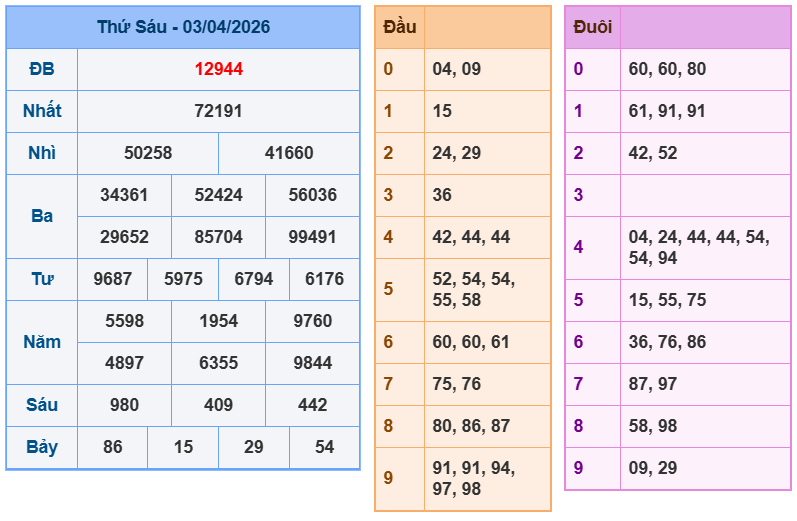Select fourth prize number 6794
The image size is (797, 521).
point(254,279)
